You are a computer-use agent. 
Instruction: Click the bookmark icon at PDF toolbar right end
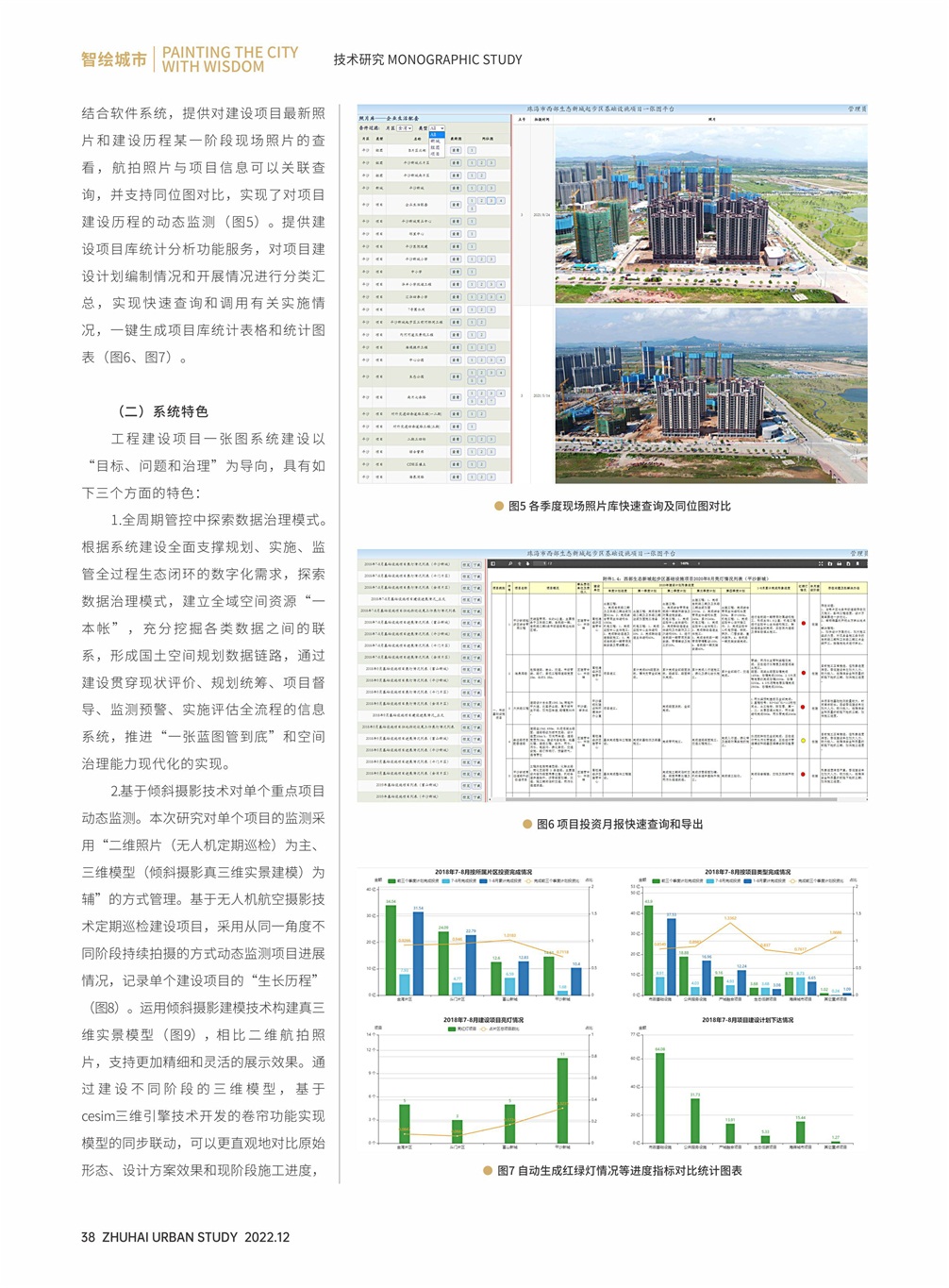[x=859, y=563]
